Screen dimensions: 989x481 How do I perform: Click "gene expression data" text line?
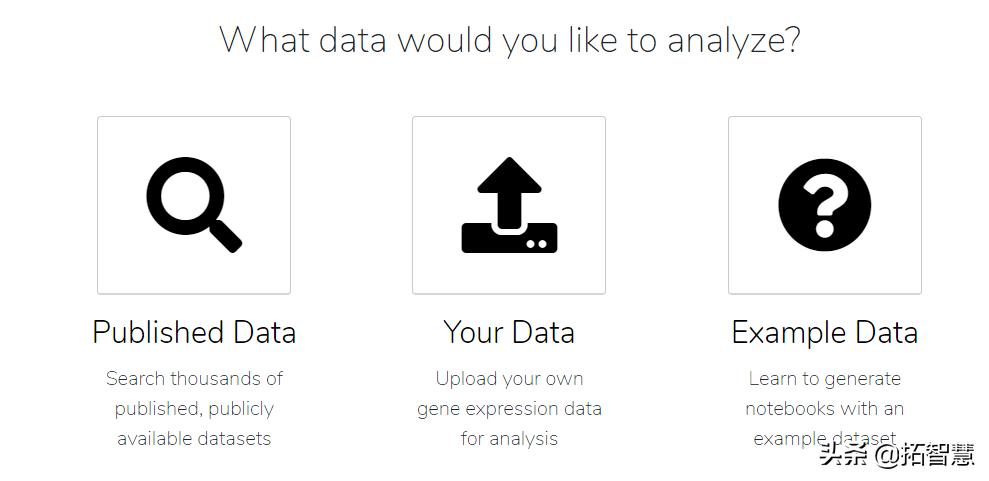point(509,409)
